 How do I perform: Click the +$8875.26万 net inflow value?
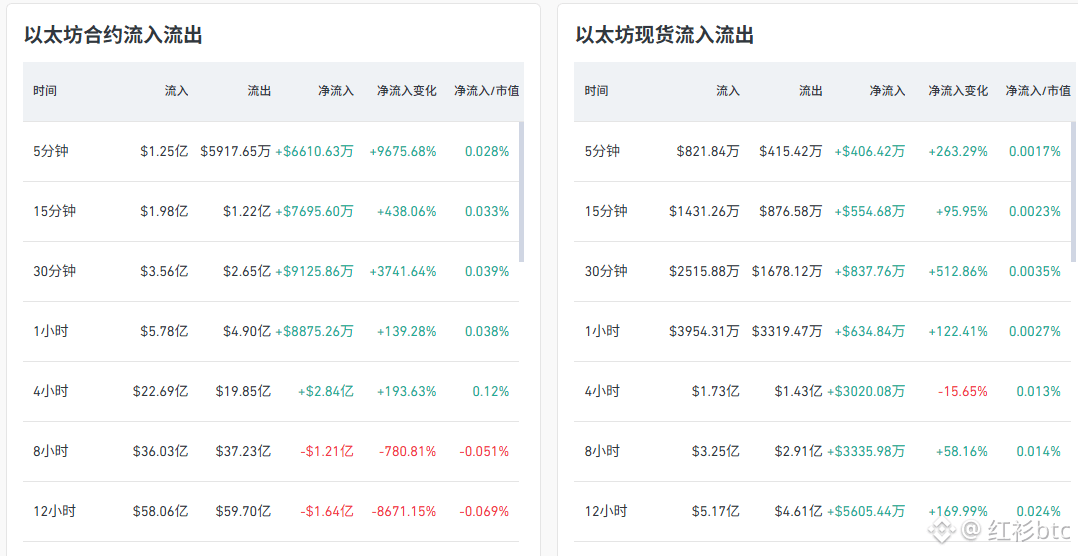click(x=314, y=331)
